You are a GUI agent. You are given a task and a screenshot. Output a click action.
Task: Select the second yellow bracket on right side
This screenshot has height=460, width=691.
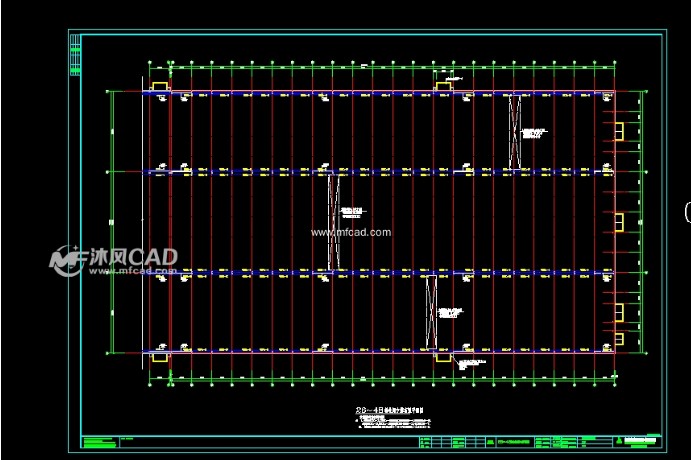click(618, 221)
